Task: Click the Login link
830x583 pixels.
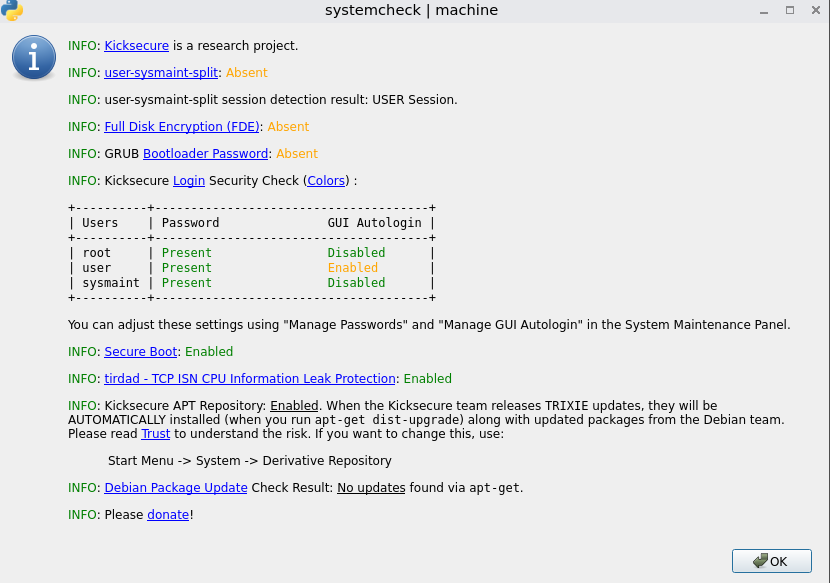Action: click(189, 181)
